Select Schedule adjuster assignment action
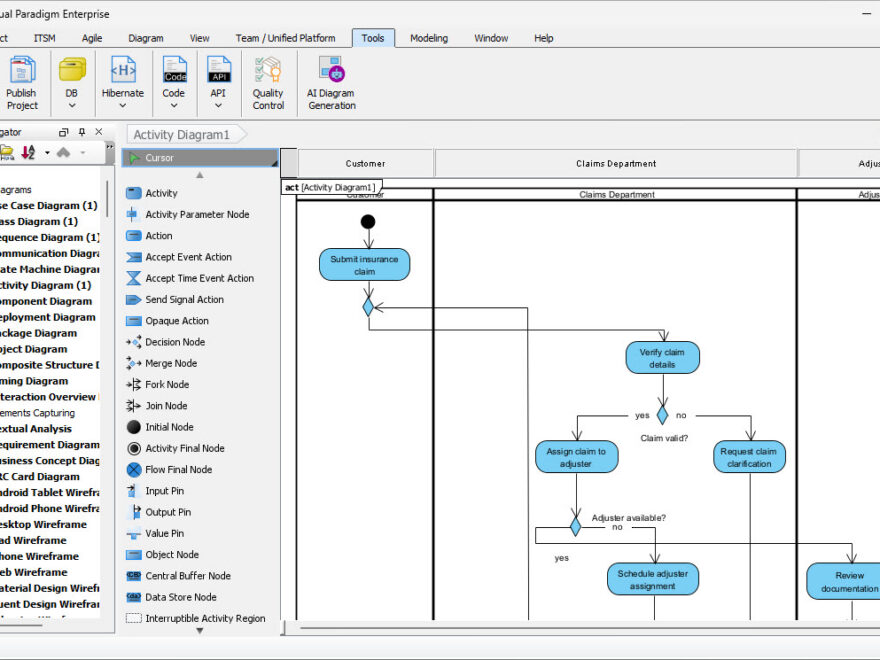Viewport: 880px width, 660px height. (x=653, y=579)
